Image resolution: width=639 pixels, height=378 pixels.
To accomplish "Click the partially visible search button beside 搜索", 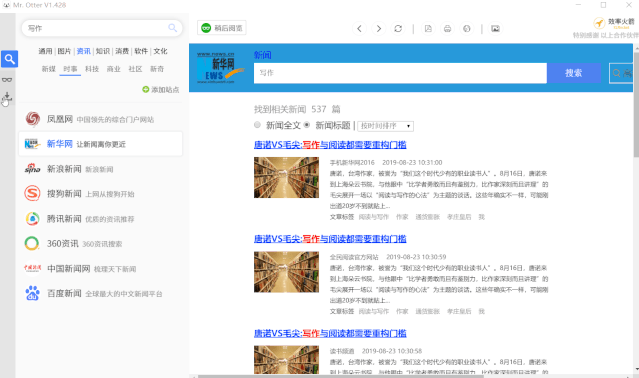I will tap(621, 73).
